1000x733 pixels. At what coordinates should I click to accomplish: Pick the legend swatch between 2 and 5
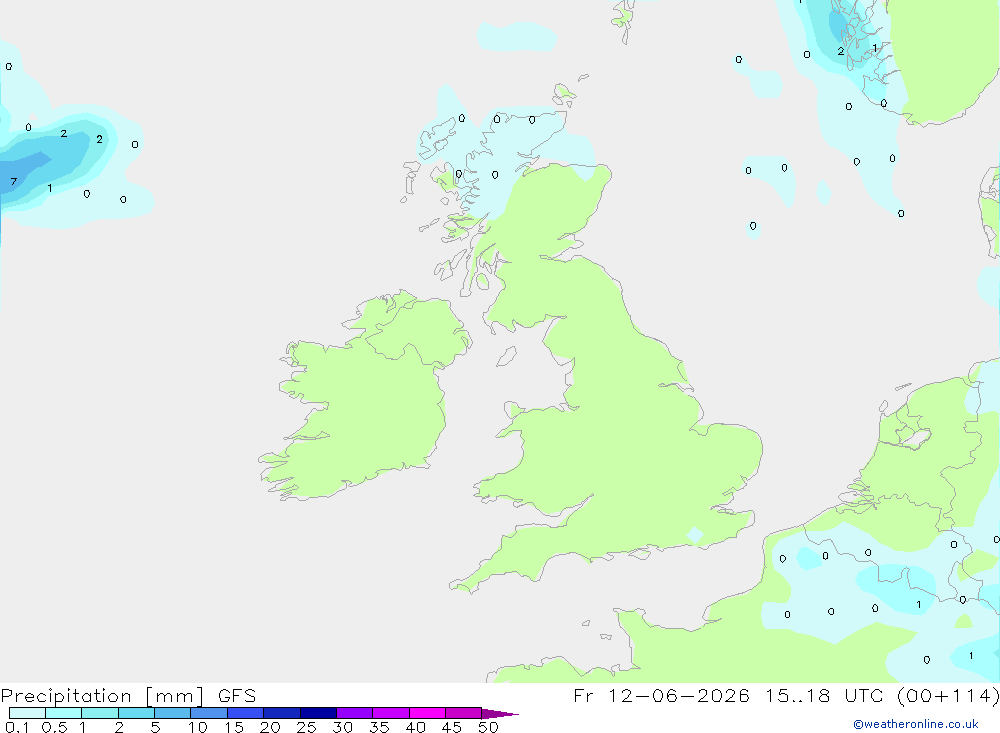(x=136, y=713)
